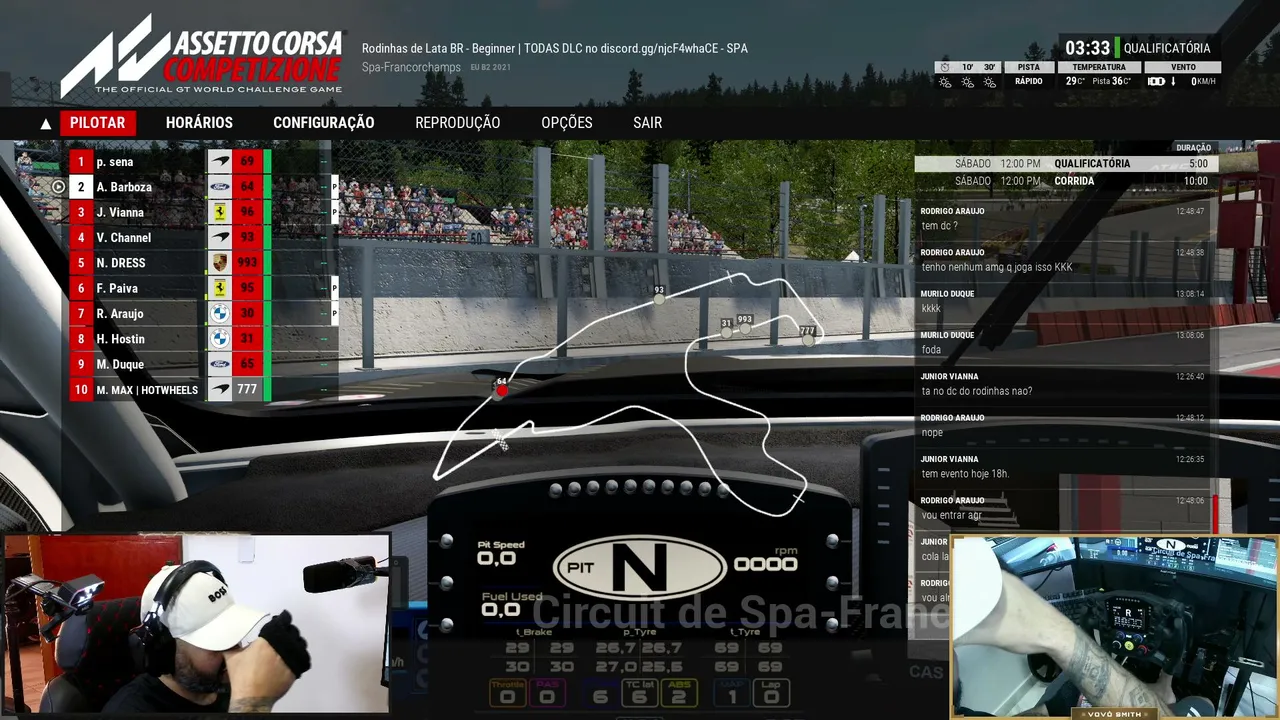The height and width of the screenshot is (720, 1280).
Task: Click the server name text in the header
Action: coord(555,48)
